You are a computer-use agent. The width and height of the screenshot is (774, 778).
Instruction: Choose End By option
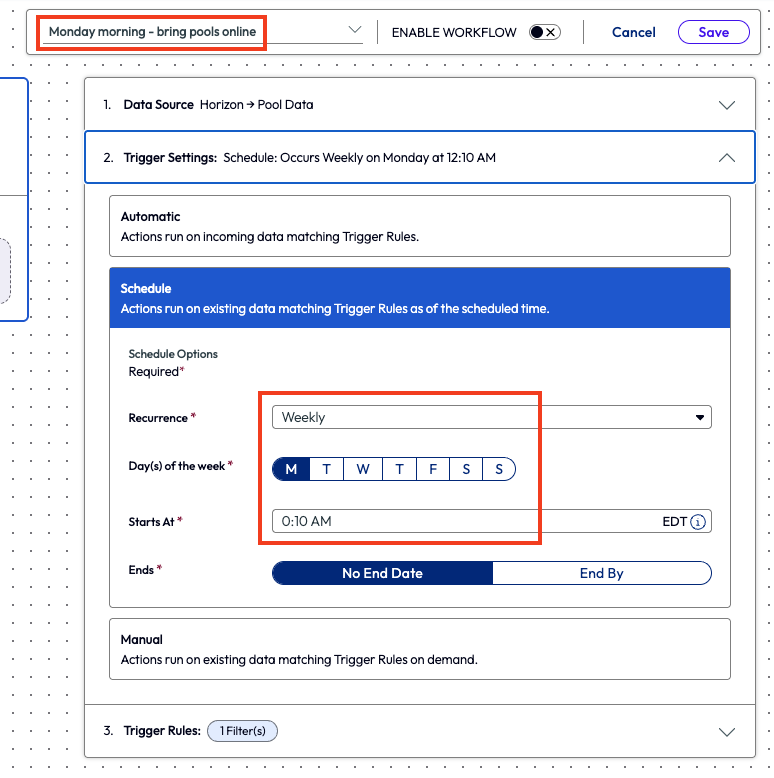coord(602,573)
